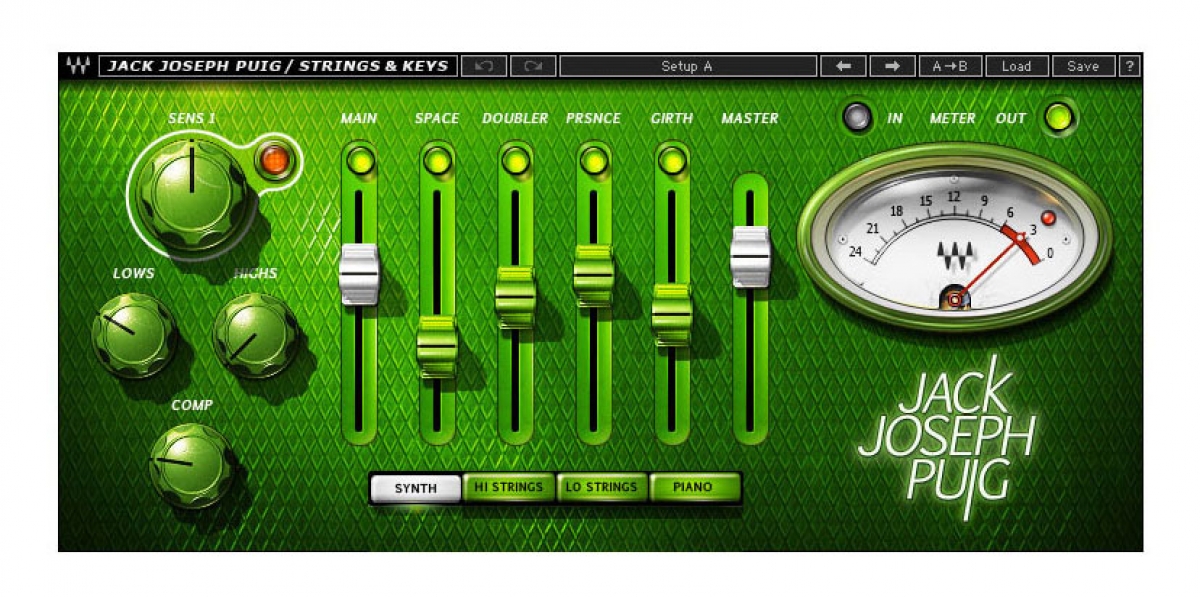1200x597 pixels.
Task: Toggle the DOUBLER channel green LED
Action: click(x=515, y=160)
